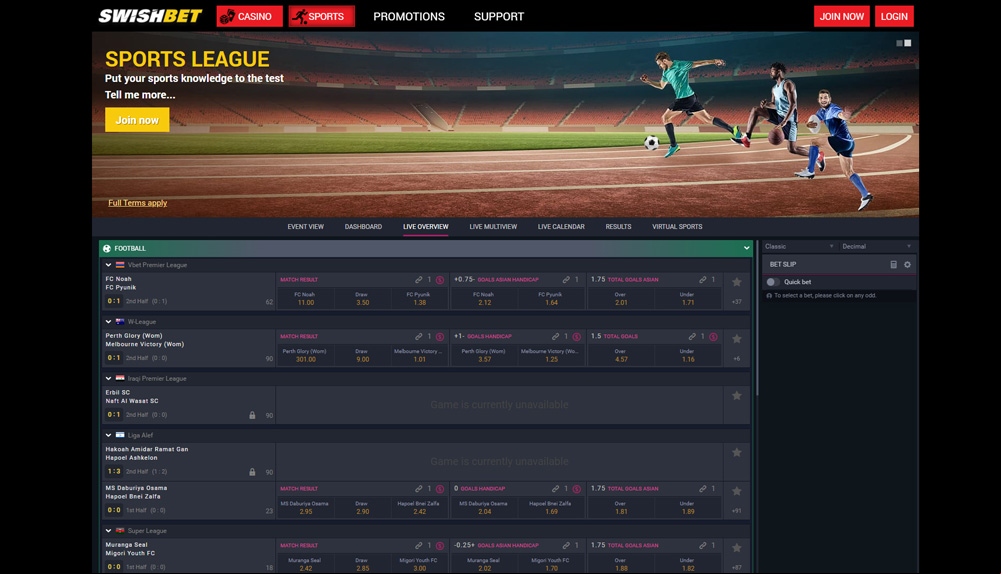Click link icon in FC Noah Total Goals Asian

(703, 280)
